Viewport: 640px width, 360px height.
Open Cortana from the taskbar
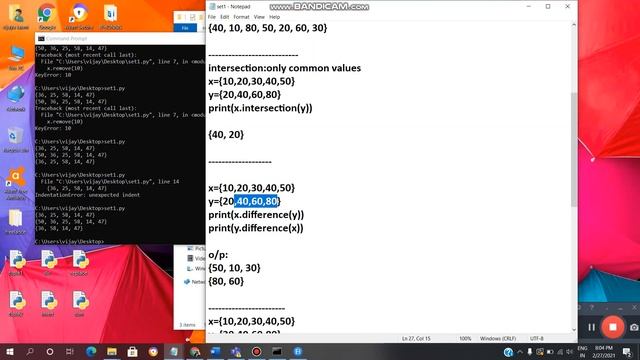[50, 351]
